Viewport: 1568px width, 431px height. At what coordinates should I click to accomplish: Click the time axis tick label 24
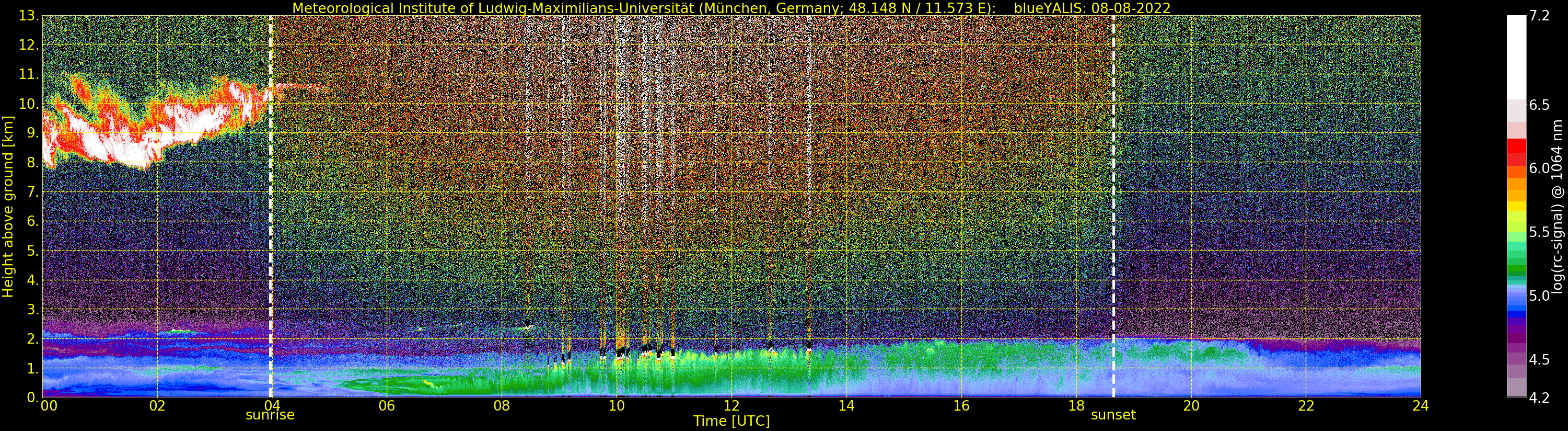pyautogui.click(x=1421, y=405)
